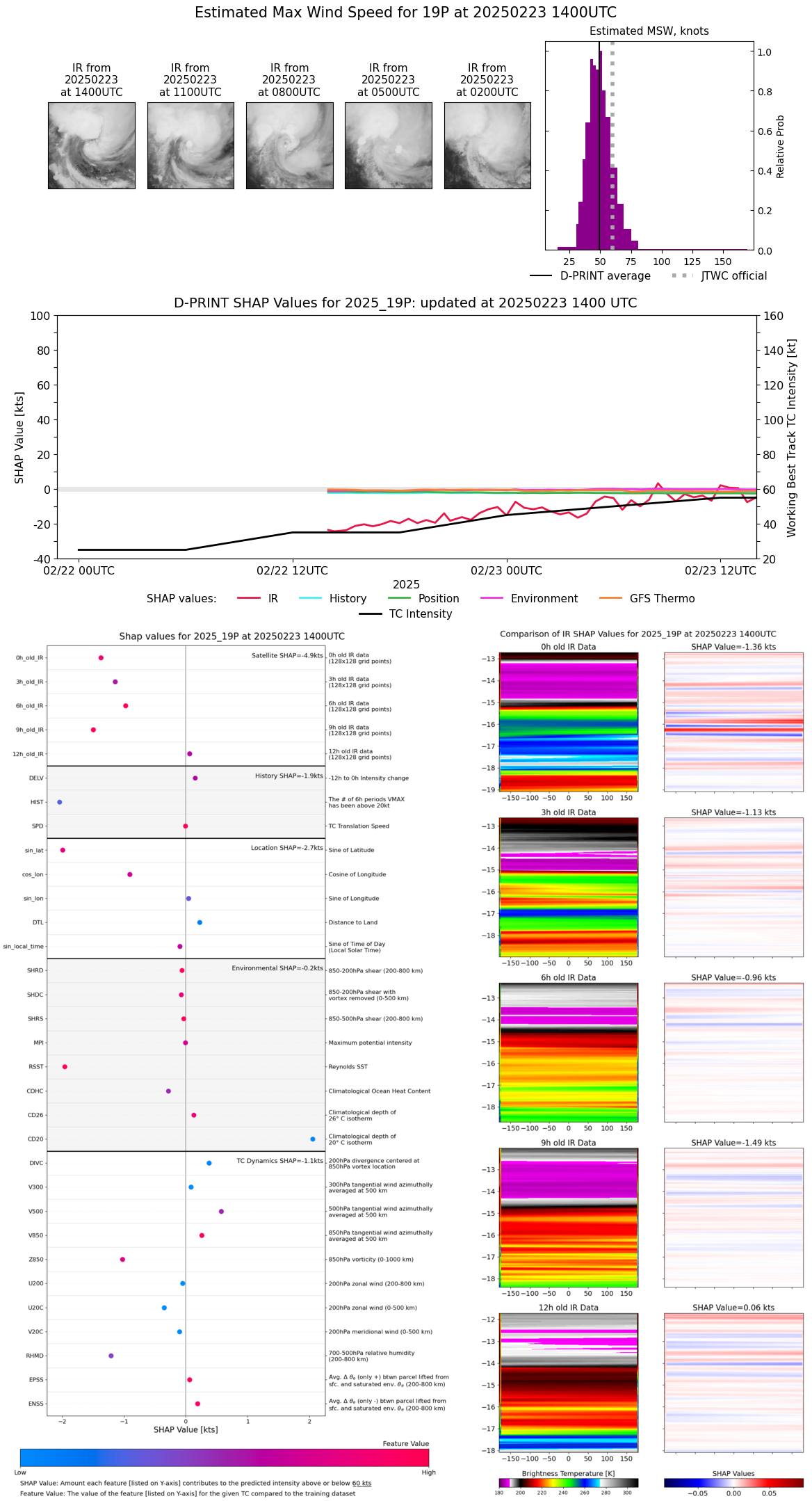Image resolution: width=812 pixels, height=1501 pixels.
Task: Click the Feature Value gradient bar
Action: pos(225,1457)
